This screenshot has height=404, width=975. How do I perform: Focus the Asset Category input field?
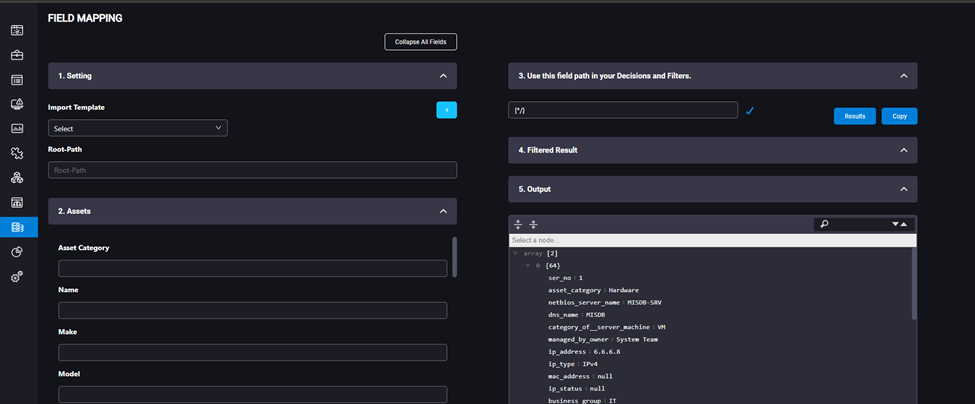(252, 269)
